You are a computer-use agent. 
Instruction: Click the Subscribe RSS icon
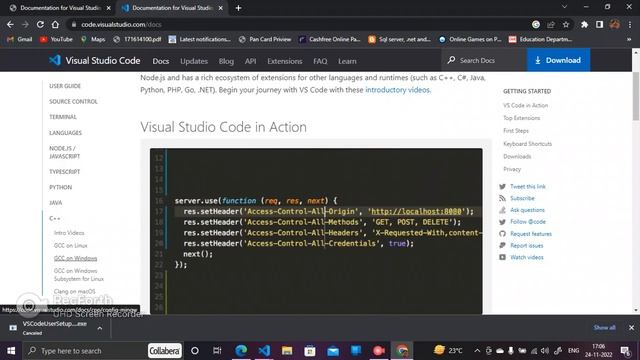[x=502, y=198]
